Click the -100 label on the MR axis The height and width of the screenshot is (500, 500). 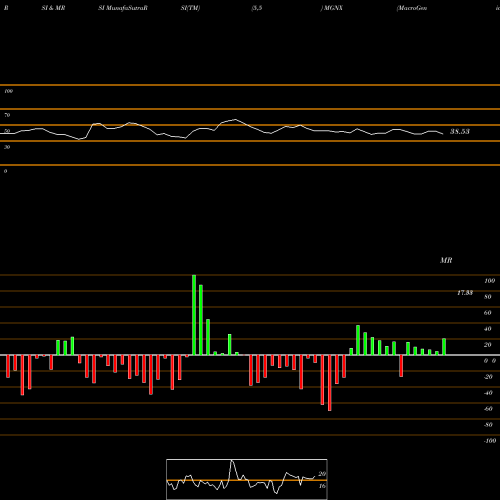(x=489, y=441)
